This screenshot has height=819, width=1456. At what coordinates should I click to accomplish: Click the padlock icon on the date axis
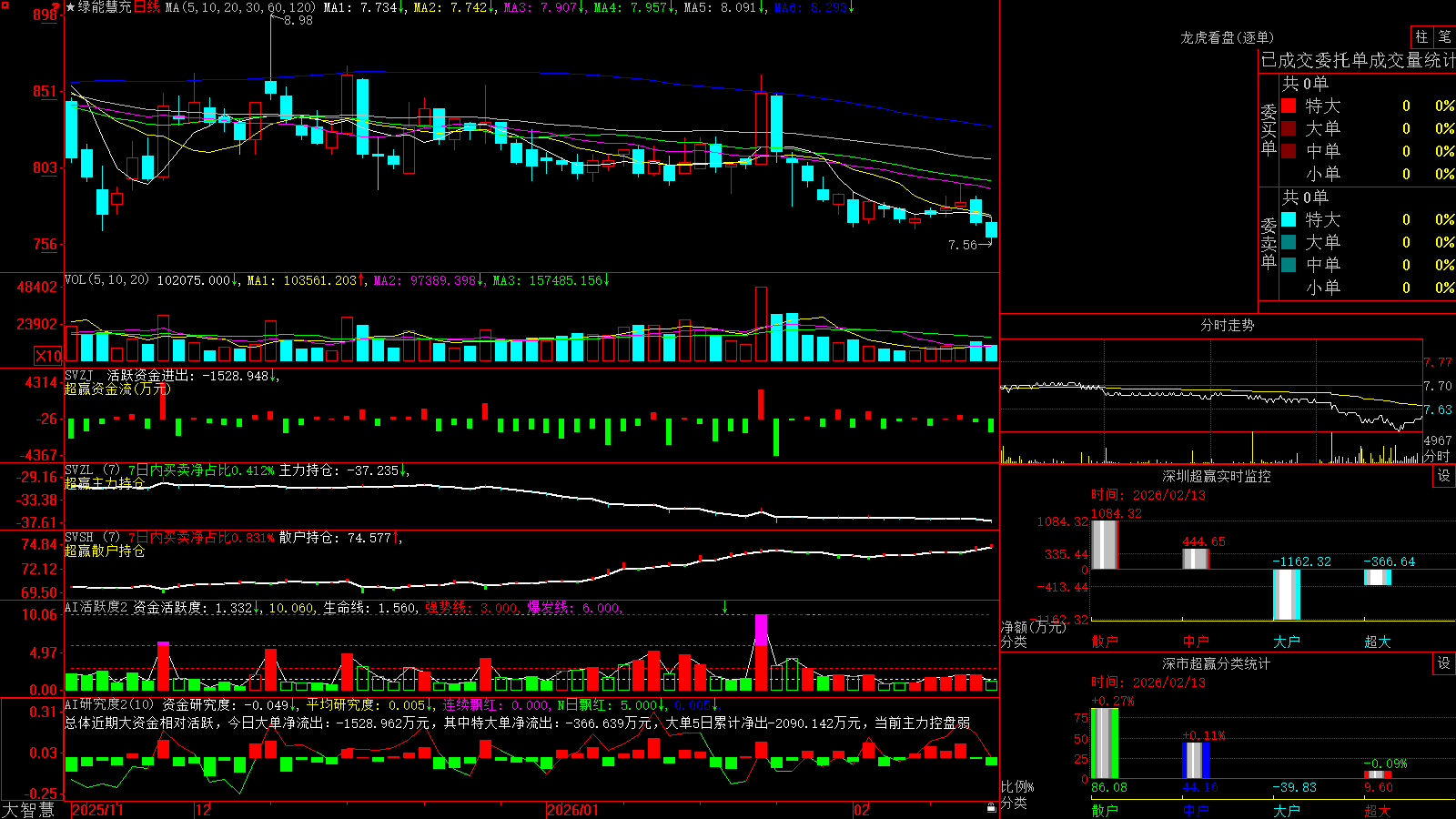(x=991, y=808)
